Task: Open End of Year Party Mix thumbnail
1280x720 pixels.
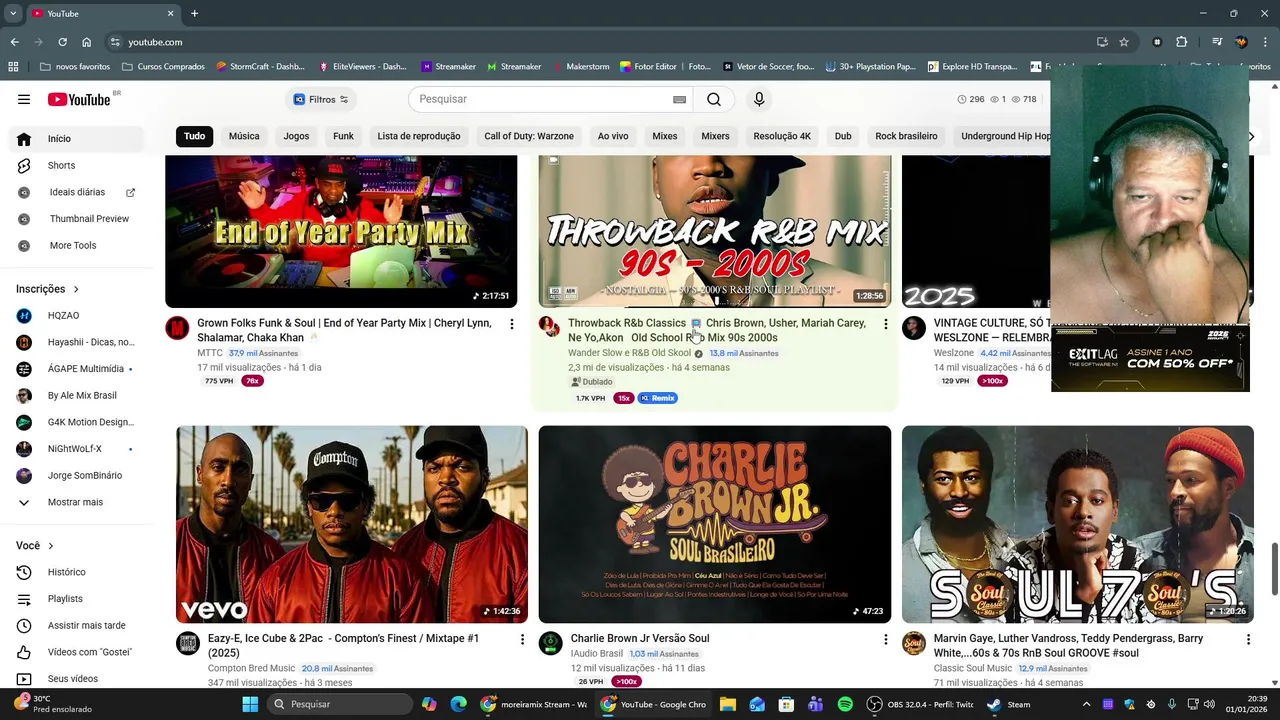Action: coord(341,231)
